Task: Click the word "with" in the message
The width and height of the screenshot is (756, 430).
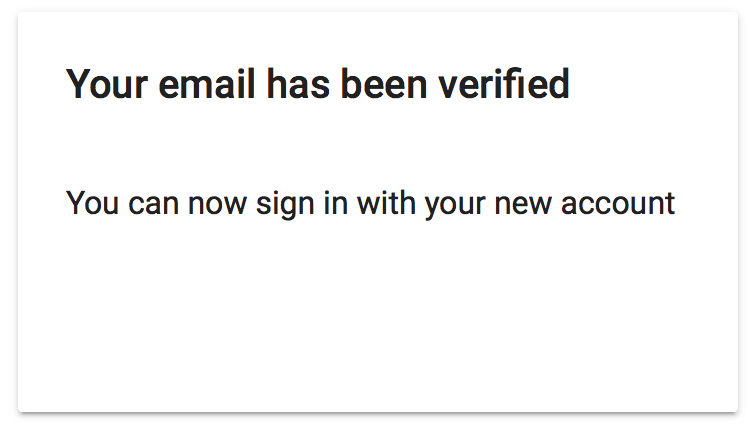Action: point(386,202)
